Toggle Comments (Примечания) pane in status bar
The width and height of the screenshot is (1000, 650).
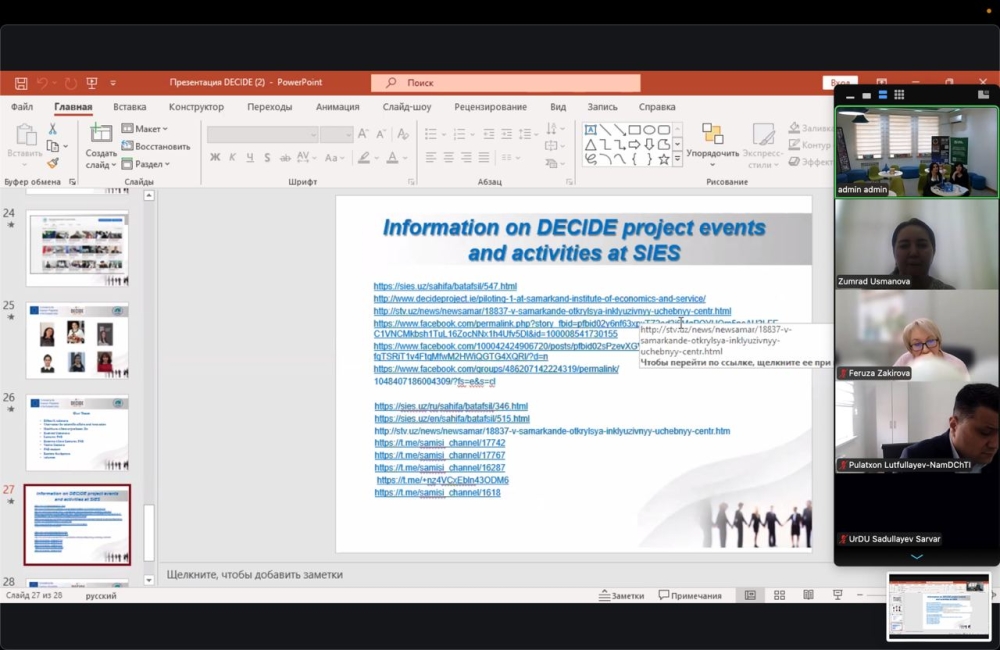[690, 595]
